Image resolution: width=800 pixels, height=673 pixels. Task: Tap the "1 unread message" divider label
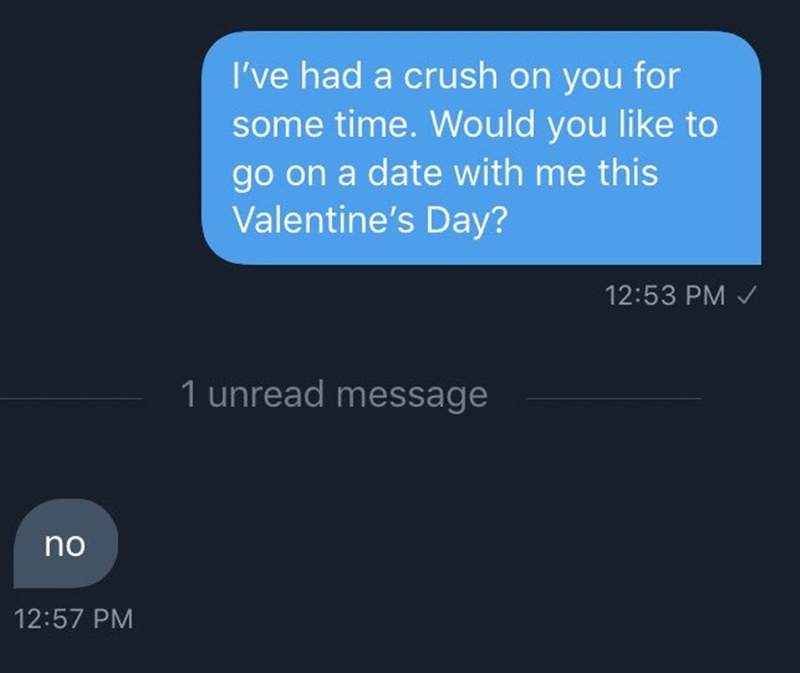334,395
